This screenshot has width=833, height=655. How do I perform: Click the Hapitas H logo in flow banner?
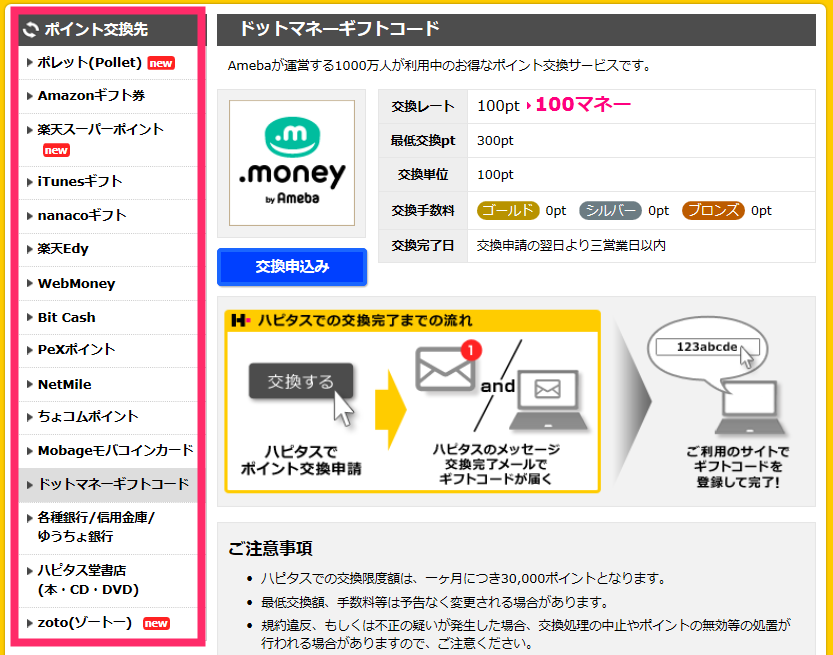coord(241,320)
